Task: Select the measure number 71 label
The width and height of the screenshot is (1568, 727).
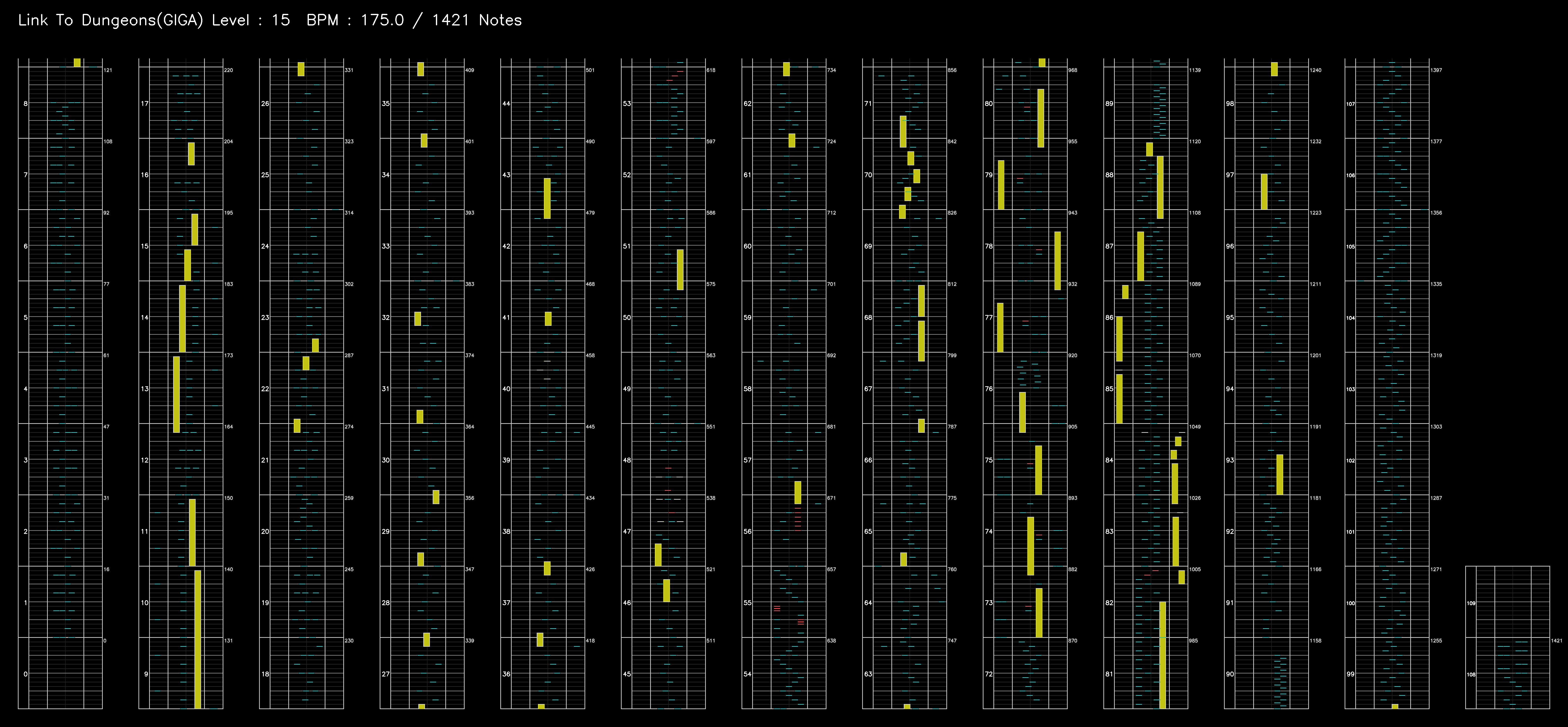Action: coord(868,104)
